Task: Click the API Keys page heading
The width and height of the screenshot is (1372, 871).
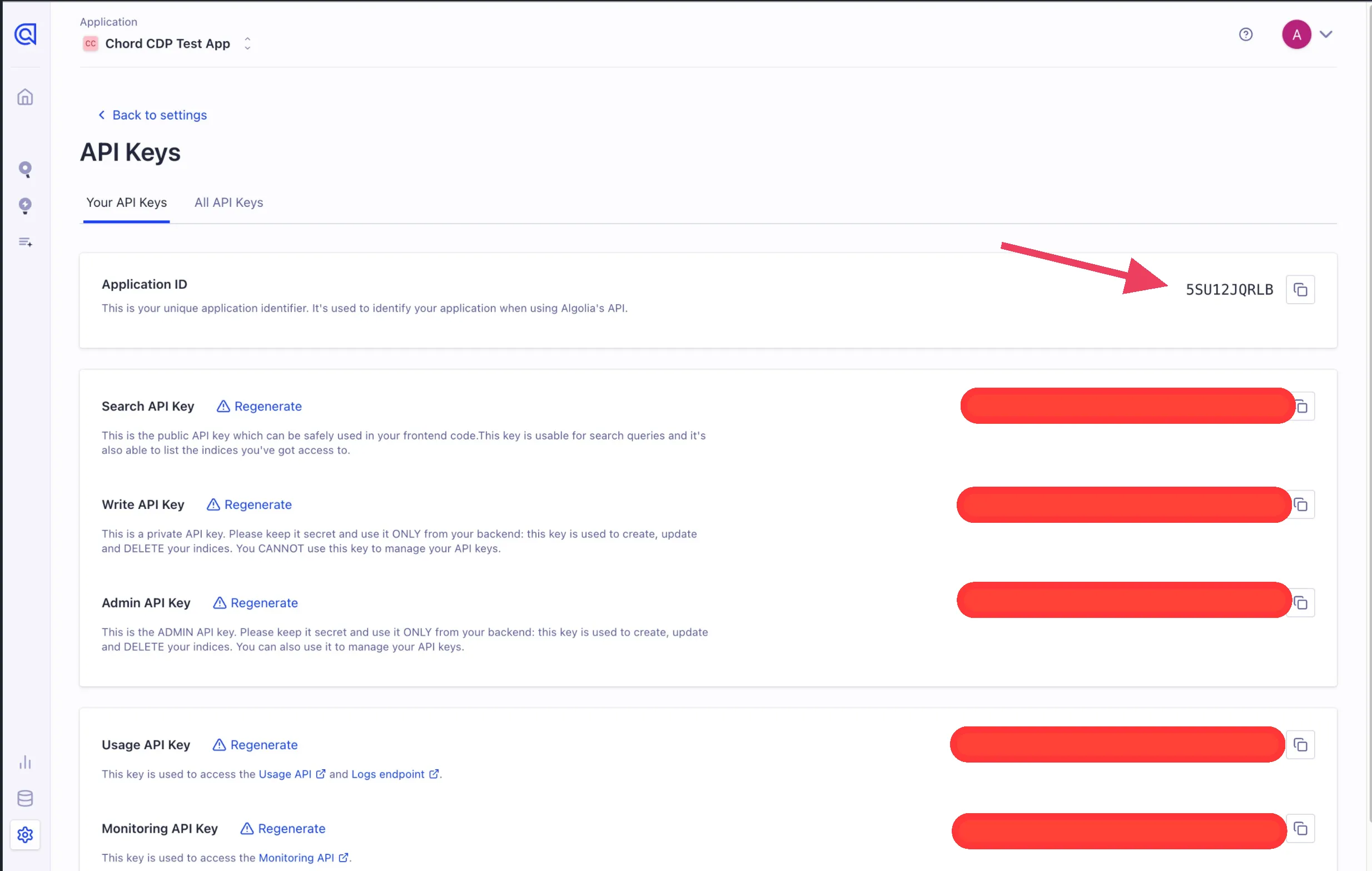Action: click(x=130, y=152)
